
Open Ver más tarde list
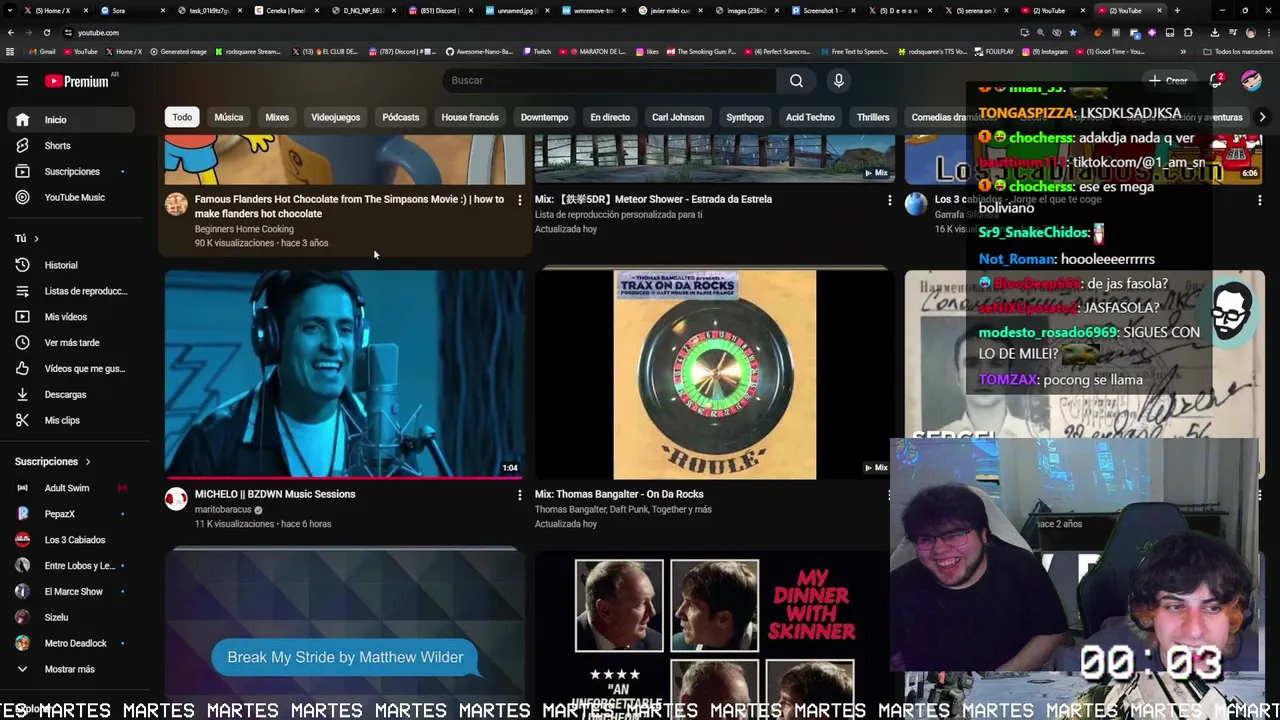coord(70,343)
